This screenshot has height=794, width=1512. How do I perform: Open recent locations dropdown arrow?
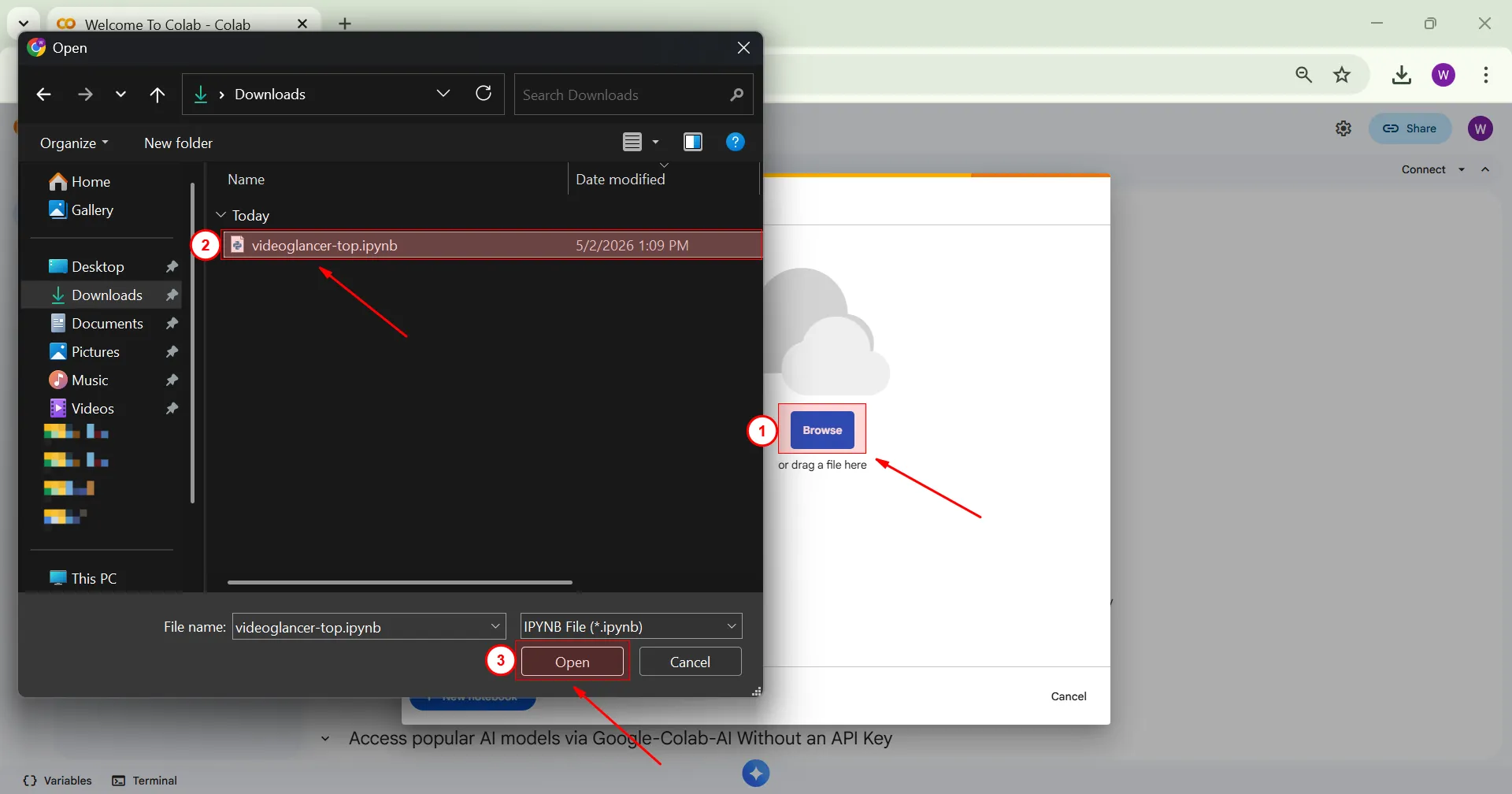tap(120, 95)
